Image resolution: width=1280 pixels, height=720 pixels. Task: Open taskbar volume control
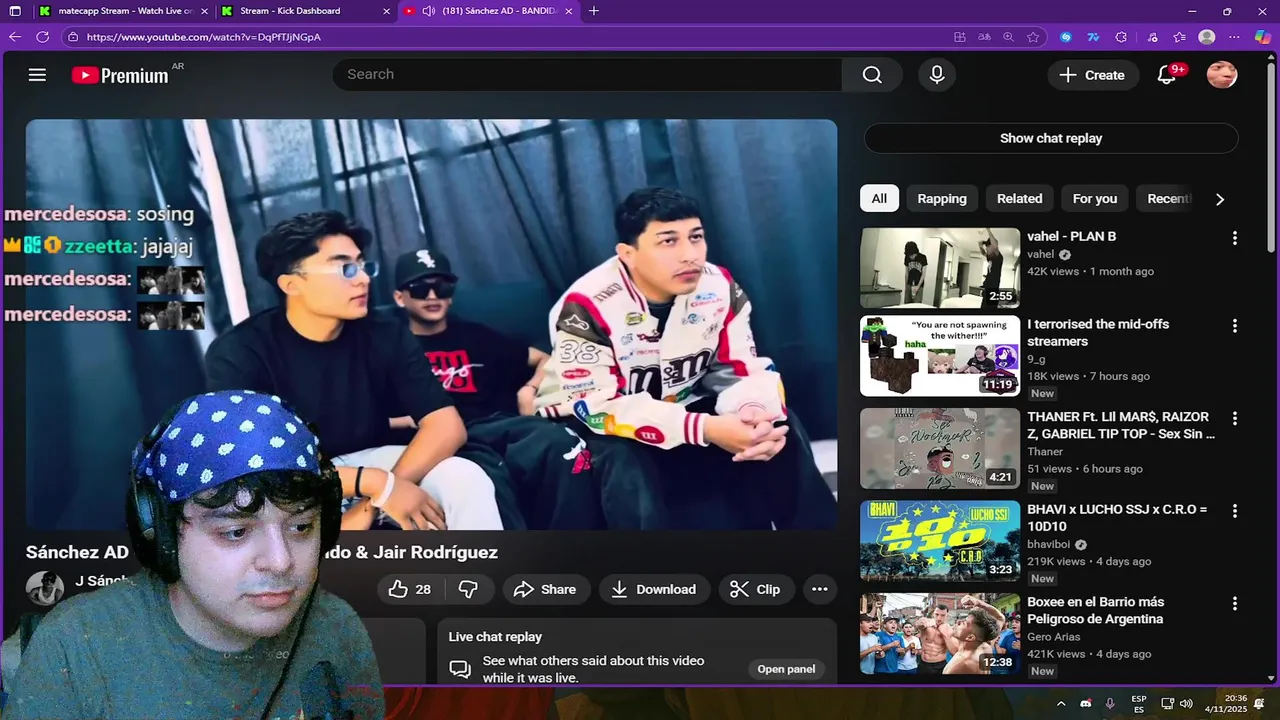[x=1186, y=704]
